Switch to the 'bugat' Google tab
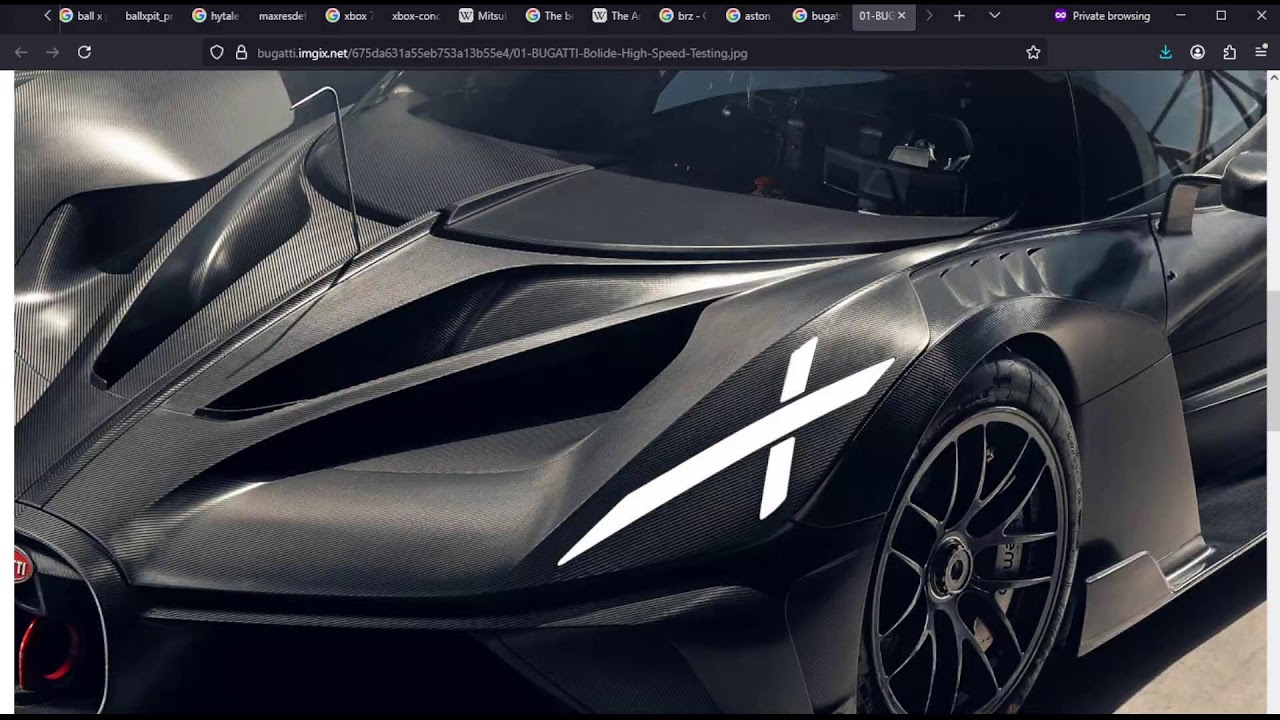The image size is (1280, 720). 816,16
